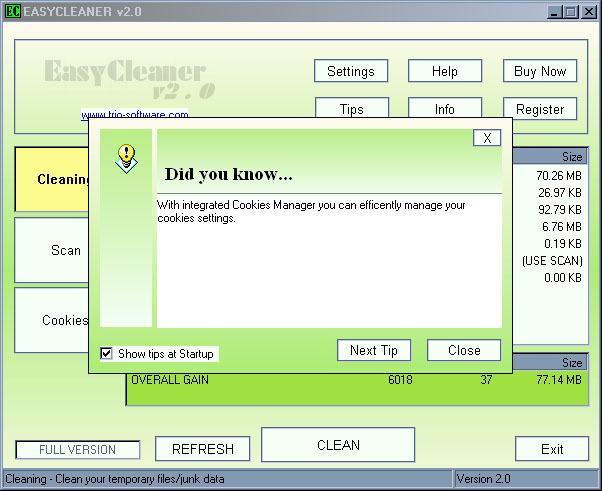Select the 6.76 MB size value
The height and width of the screenshot is (491, 602).
click(x=562, y=226)
